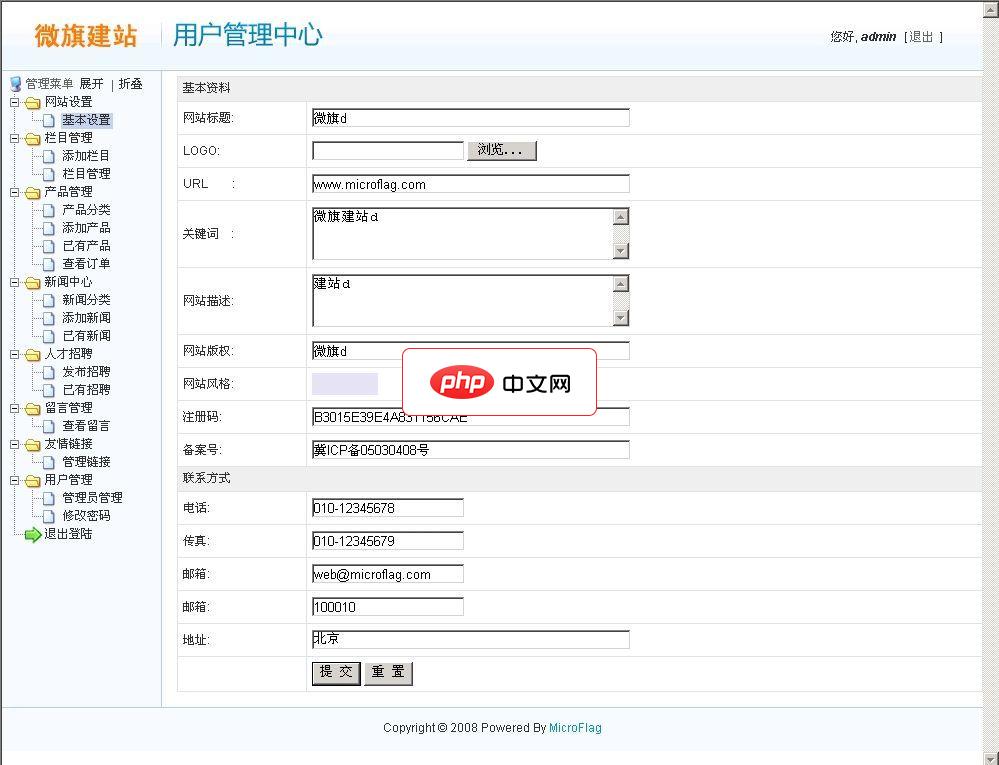Click the page scrollbar up arrow
Image resolution: width=999 pixels, height=765 pixels.
pyautogui.click(x=991, y=9)
